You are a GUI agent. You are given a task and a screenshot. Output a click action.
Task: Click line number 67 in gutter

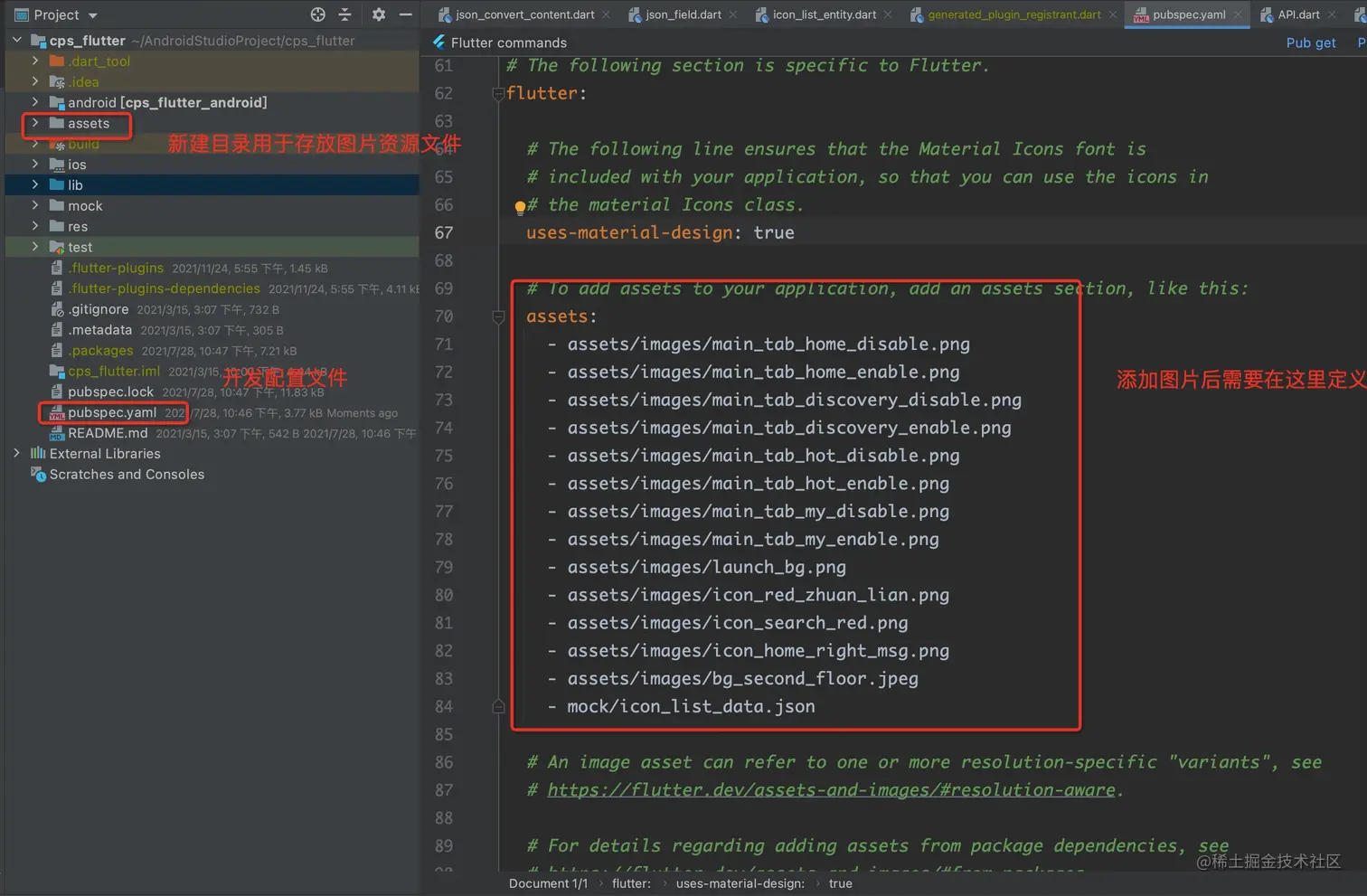tap(444, 233)
